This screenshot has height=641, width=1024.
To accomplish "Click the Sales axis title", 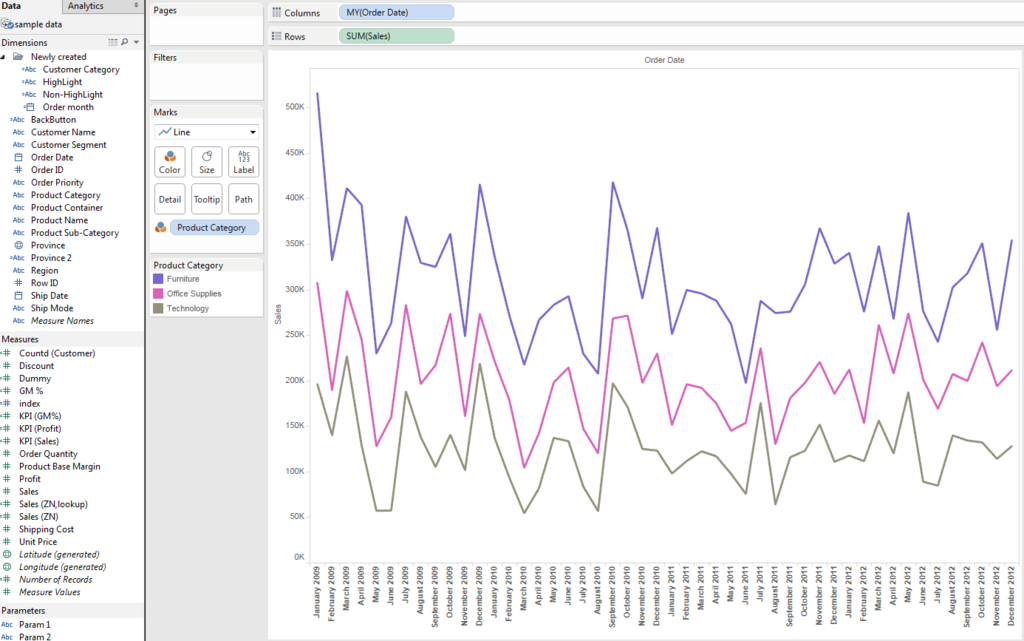I will pyautogui.click(x=278, y=315).
